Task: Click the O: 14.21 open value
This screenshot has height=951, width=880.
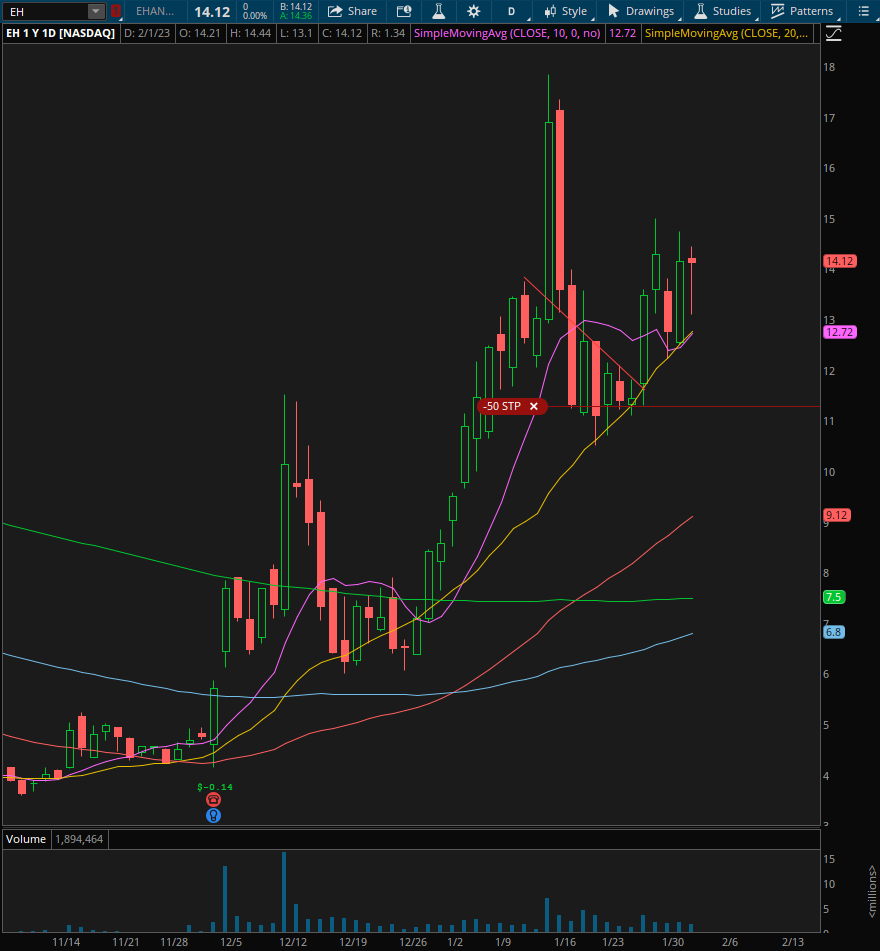Action: [x=200, y=33]
